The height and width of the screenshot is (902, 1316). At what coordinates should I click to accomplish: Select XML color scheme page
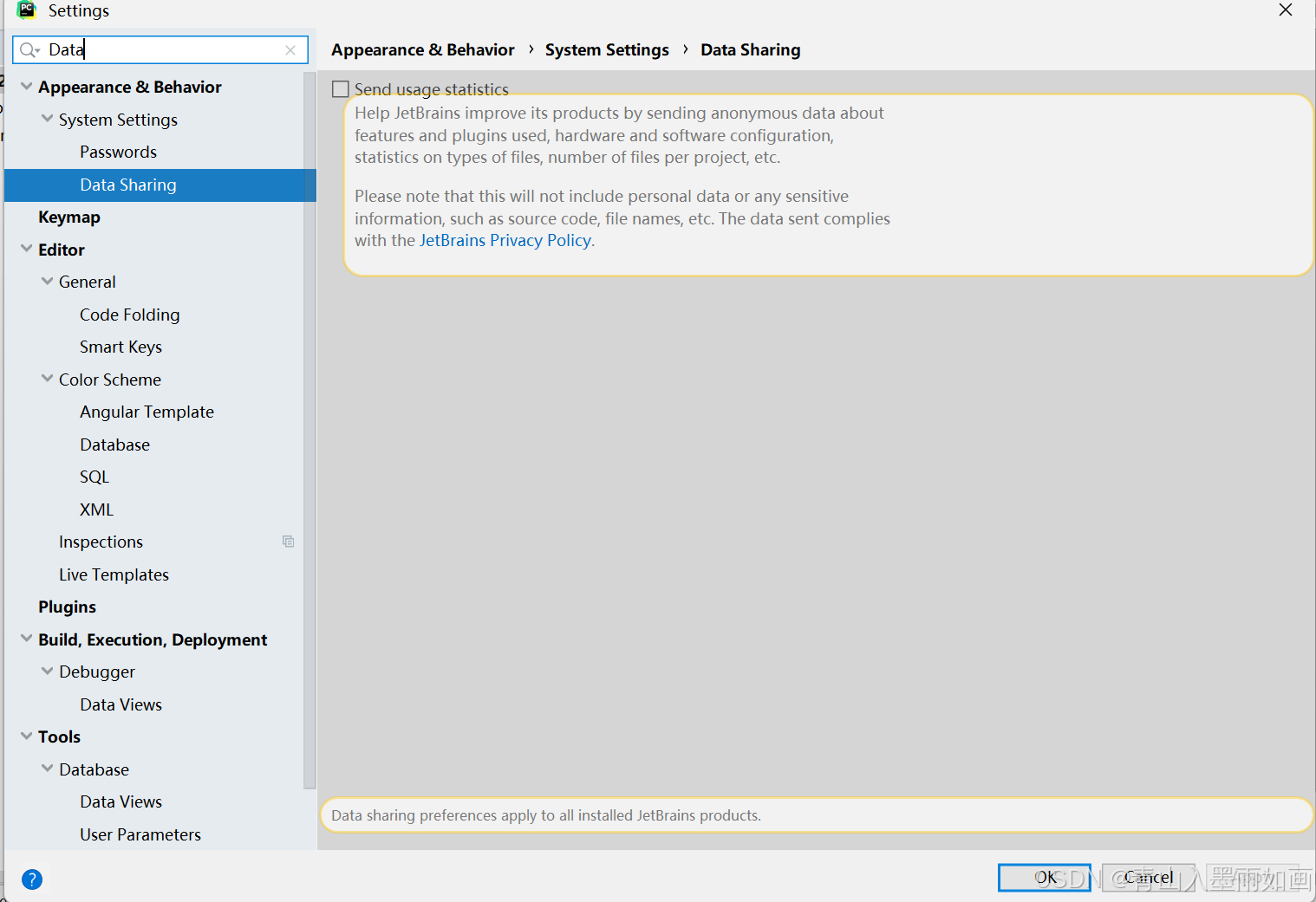pos(97,509)
